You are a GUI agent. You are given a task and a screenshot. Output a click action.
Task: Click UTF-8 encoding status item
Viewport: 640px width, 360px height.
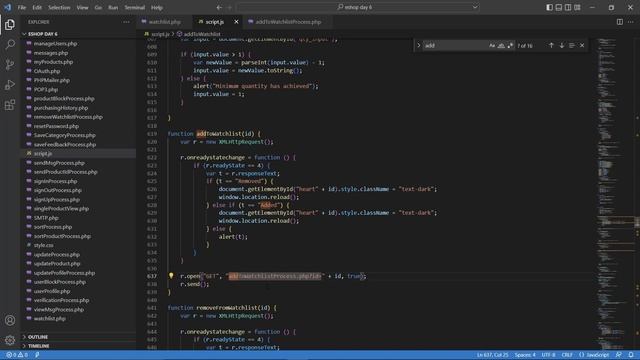click(x=549, y=355)
